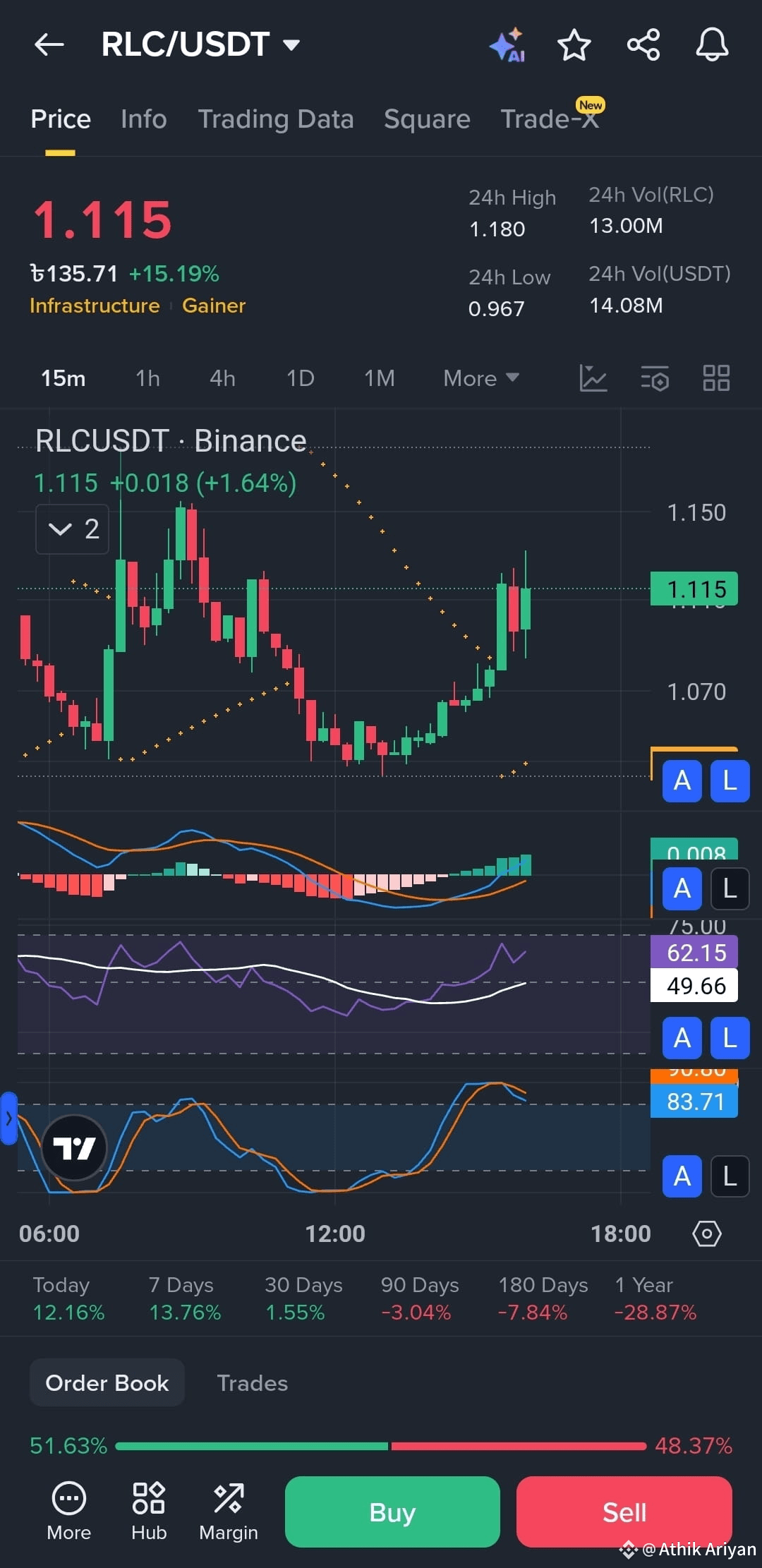Share this trading pair

[x=643, y=45]
